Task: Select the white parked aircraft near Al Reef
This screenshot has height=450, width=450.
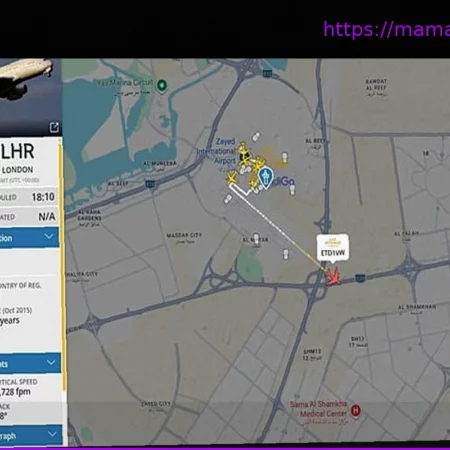Action: click(x=284, y=157)
